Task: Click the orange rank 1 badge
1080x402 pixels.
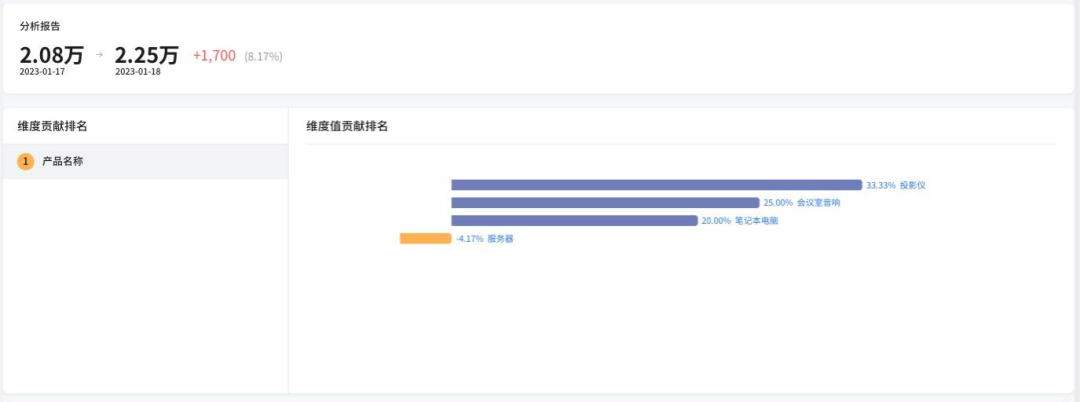Action: [x=26, y=161]
